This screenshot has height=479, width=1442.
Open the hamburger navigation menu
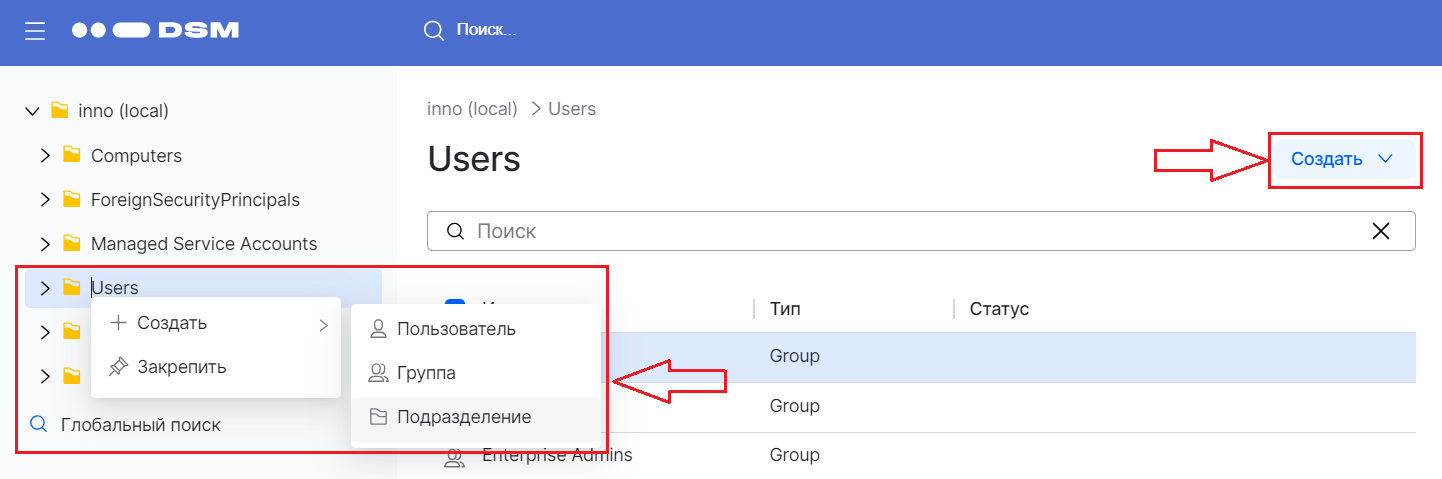pos(35,31)
